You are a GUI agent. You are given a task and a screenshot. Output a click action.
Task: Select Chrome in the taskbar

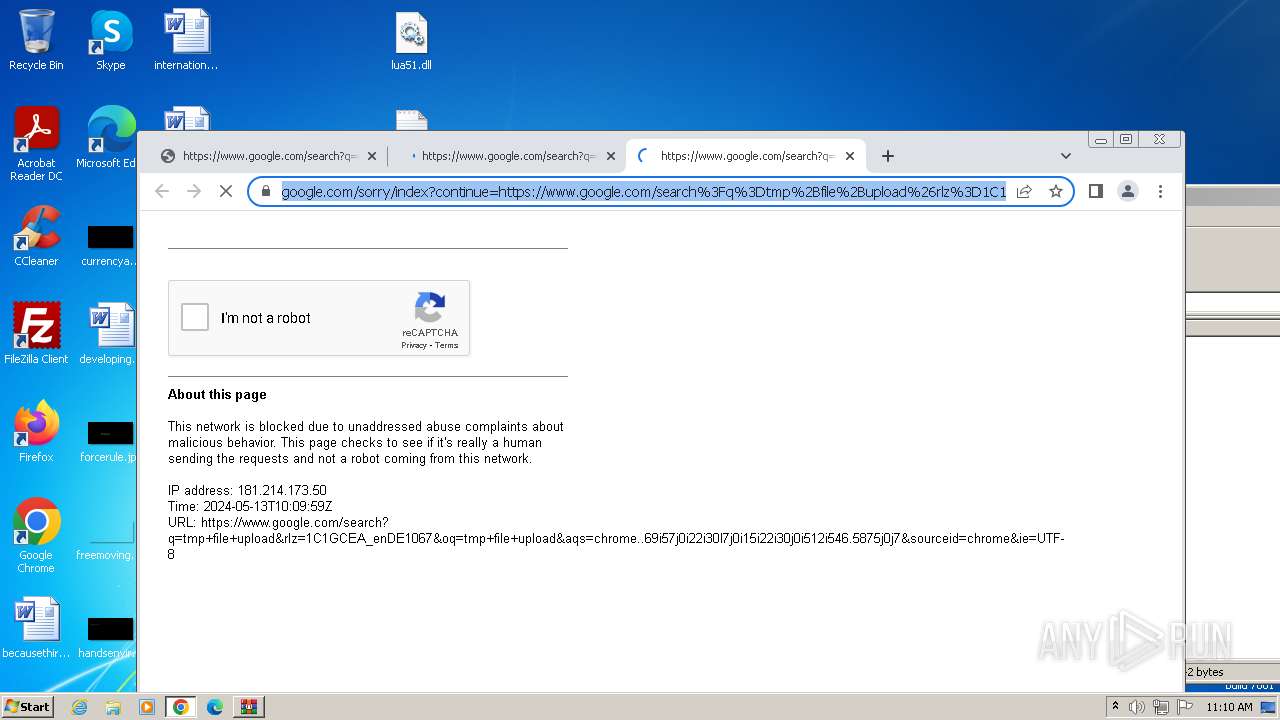click(180, 707)
